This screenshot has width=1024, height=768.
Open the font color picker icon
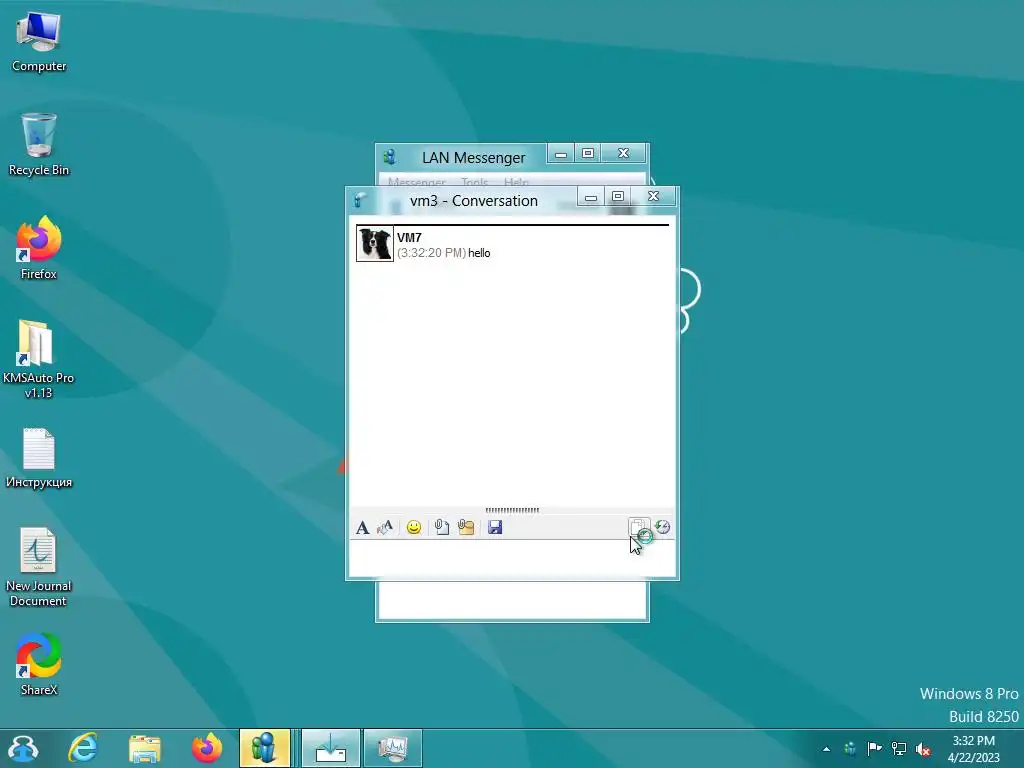(385, 527)
